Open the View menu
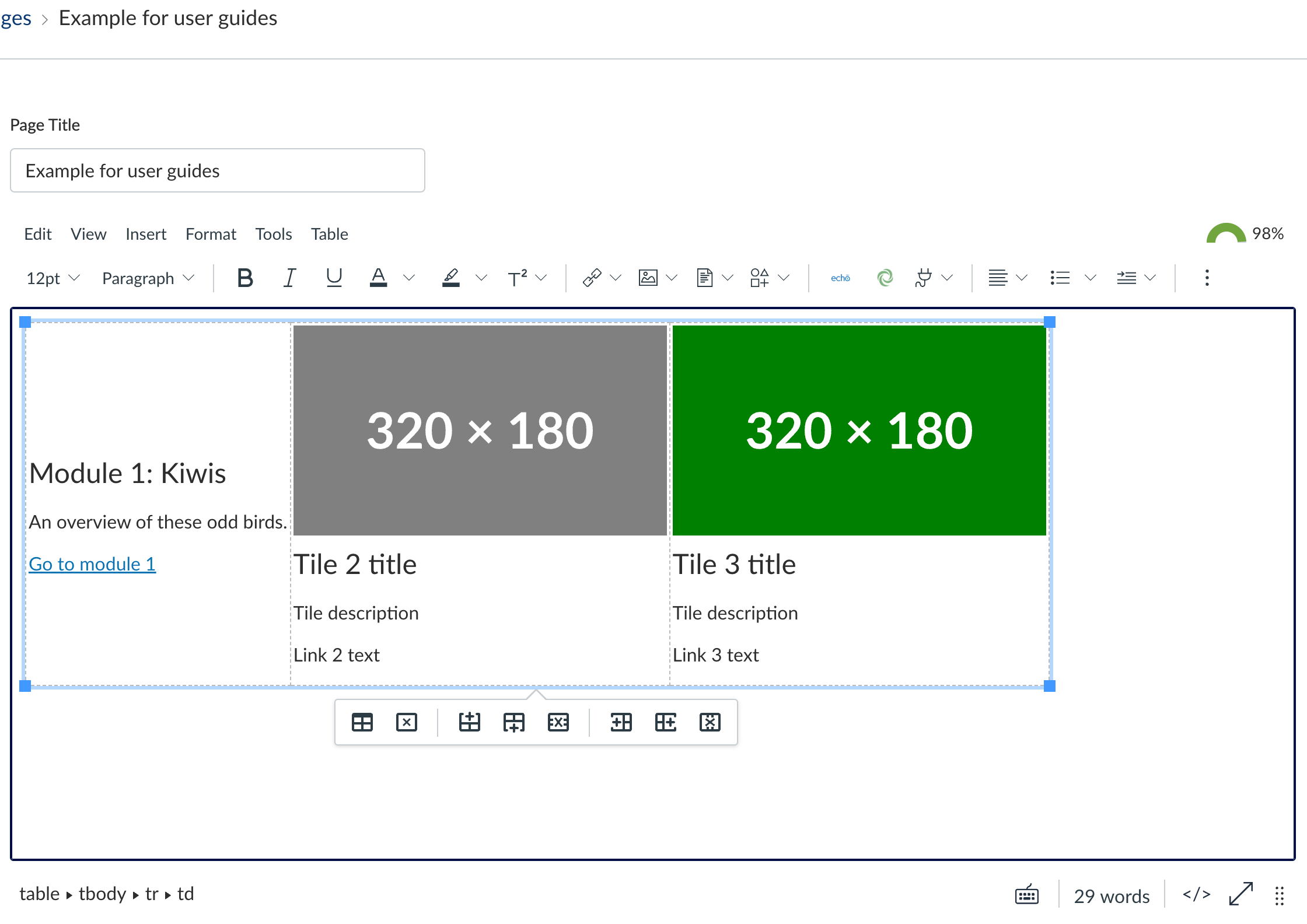 89,234
